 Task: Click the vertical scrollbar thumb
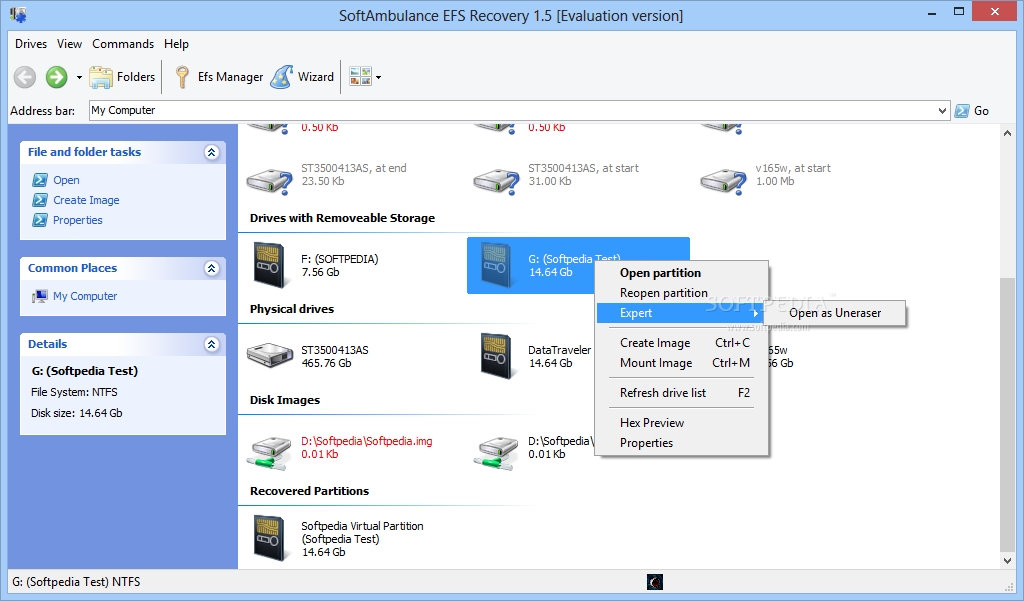pos(1007,414)
